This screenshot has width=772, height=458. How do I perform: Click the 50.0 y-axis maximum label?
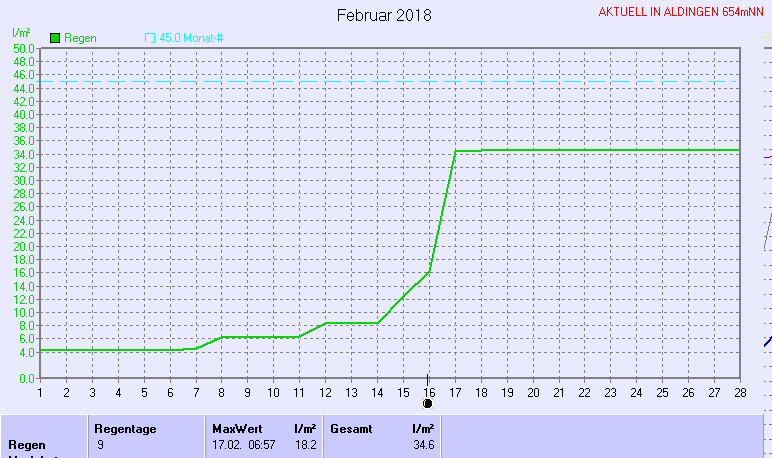24,48
